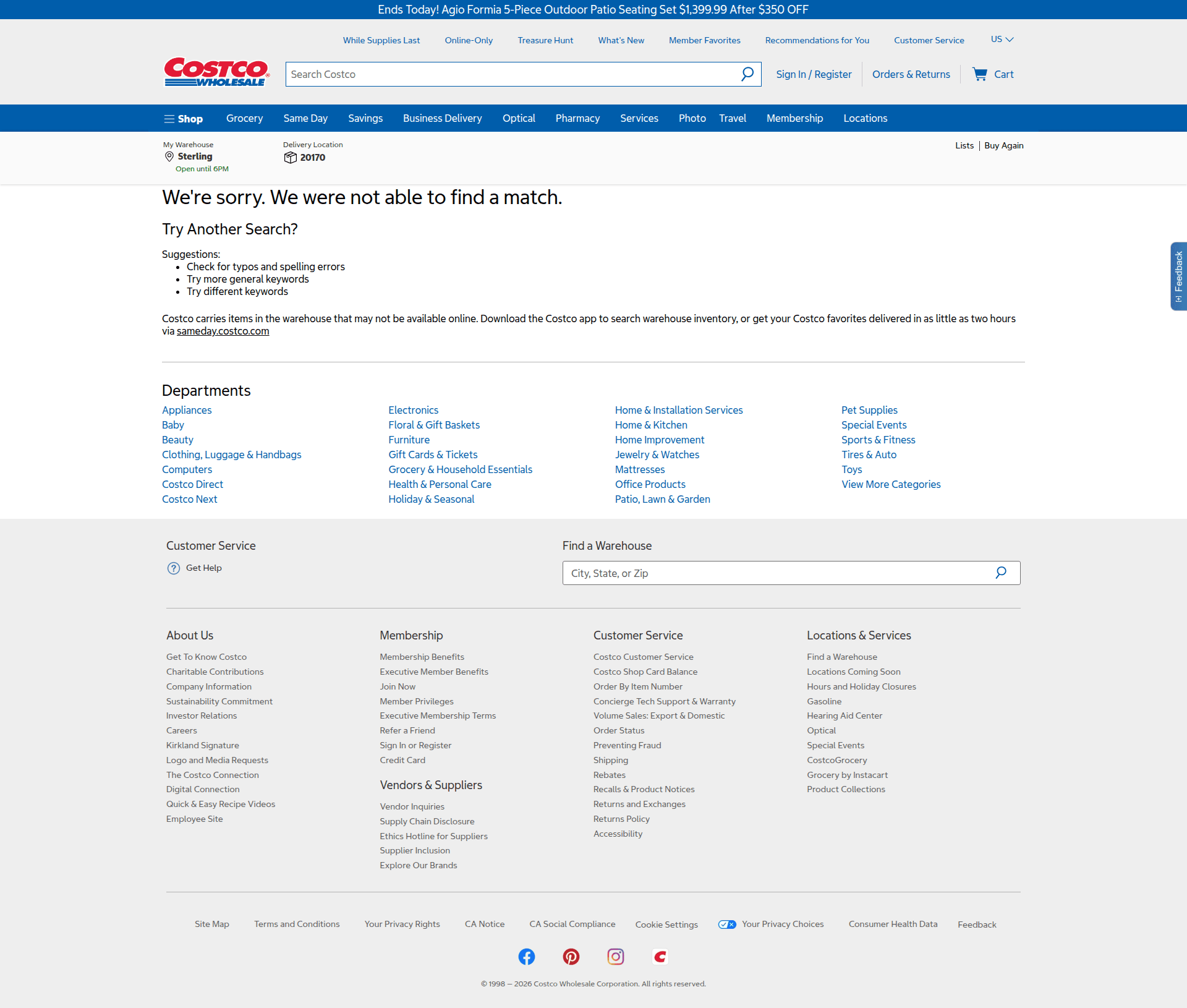Open the Jewelry & Watches department
Image resolution: width=1187 pixels, height=1008 pixels.
[657, 455]
